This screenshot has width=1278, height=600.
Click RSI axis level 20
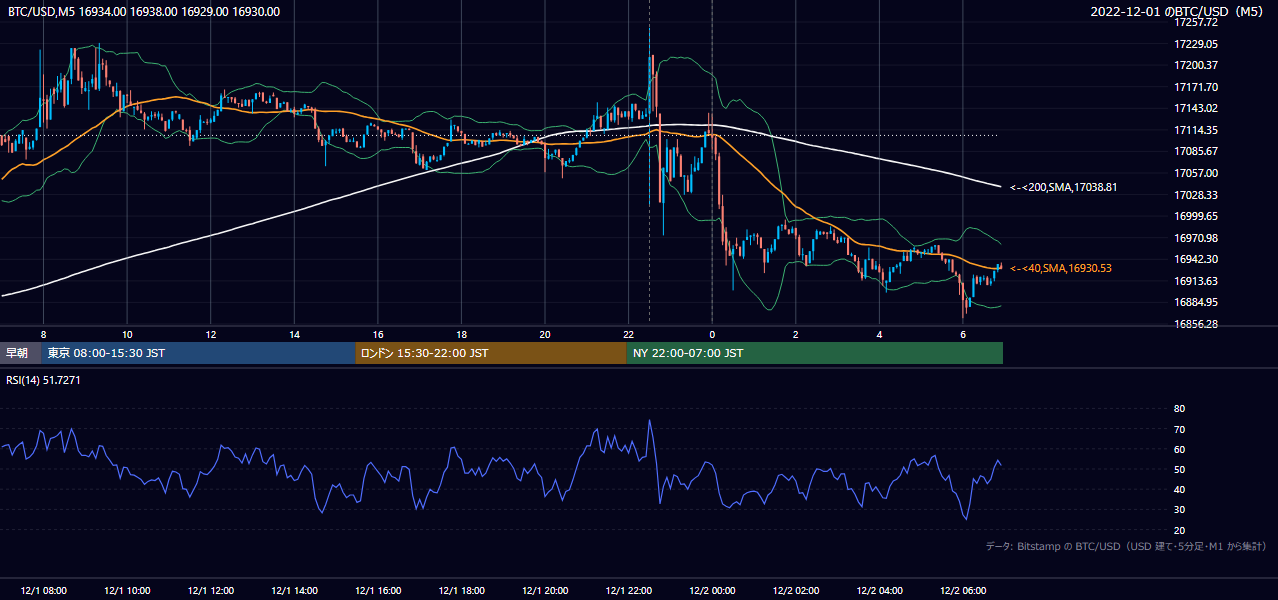click(1179, 530)
